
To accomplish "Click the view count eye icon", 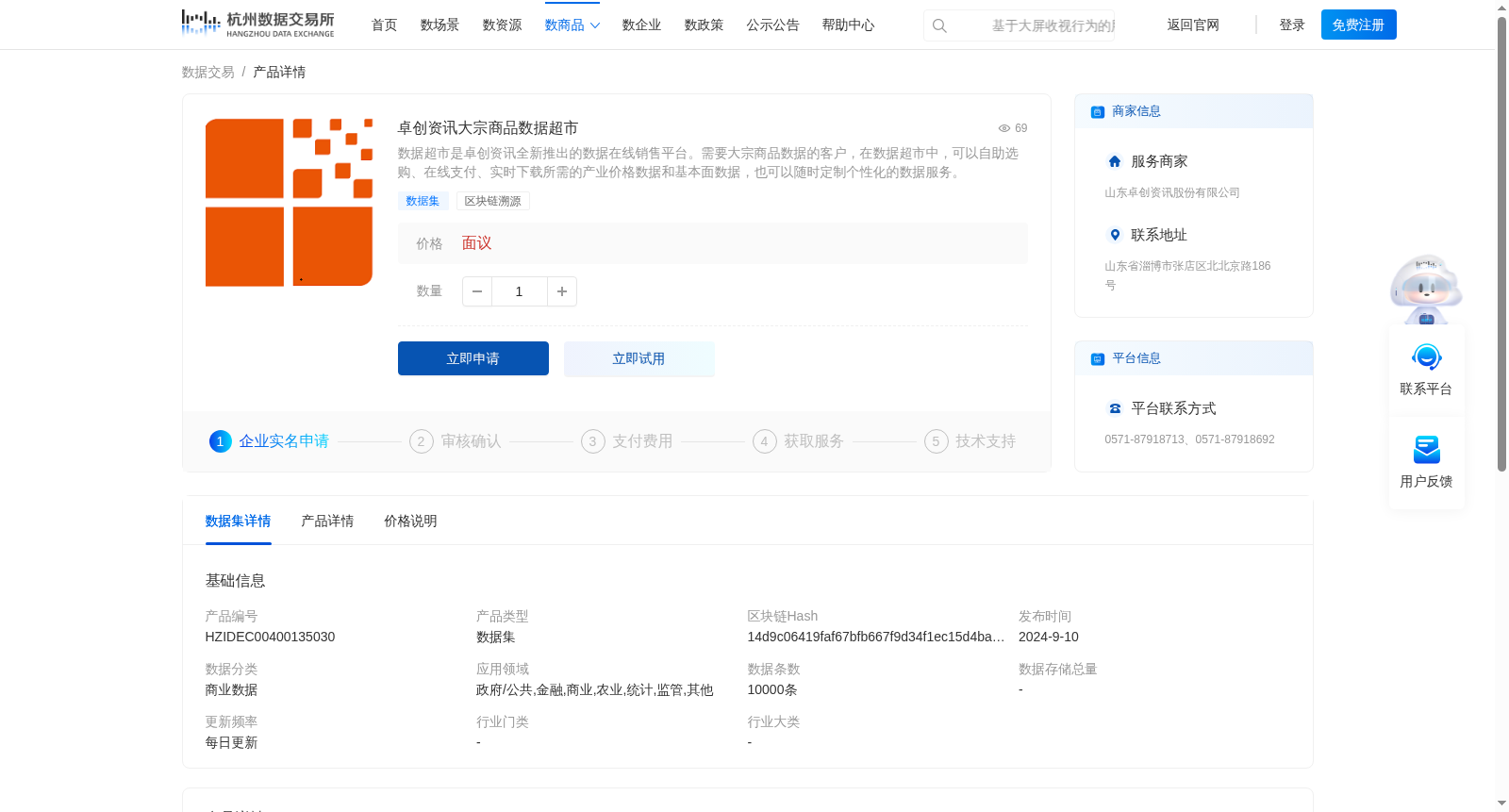I will 1004,128.
